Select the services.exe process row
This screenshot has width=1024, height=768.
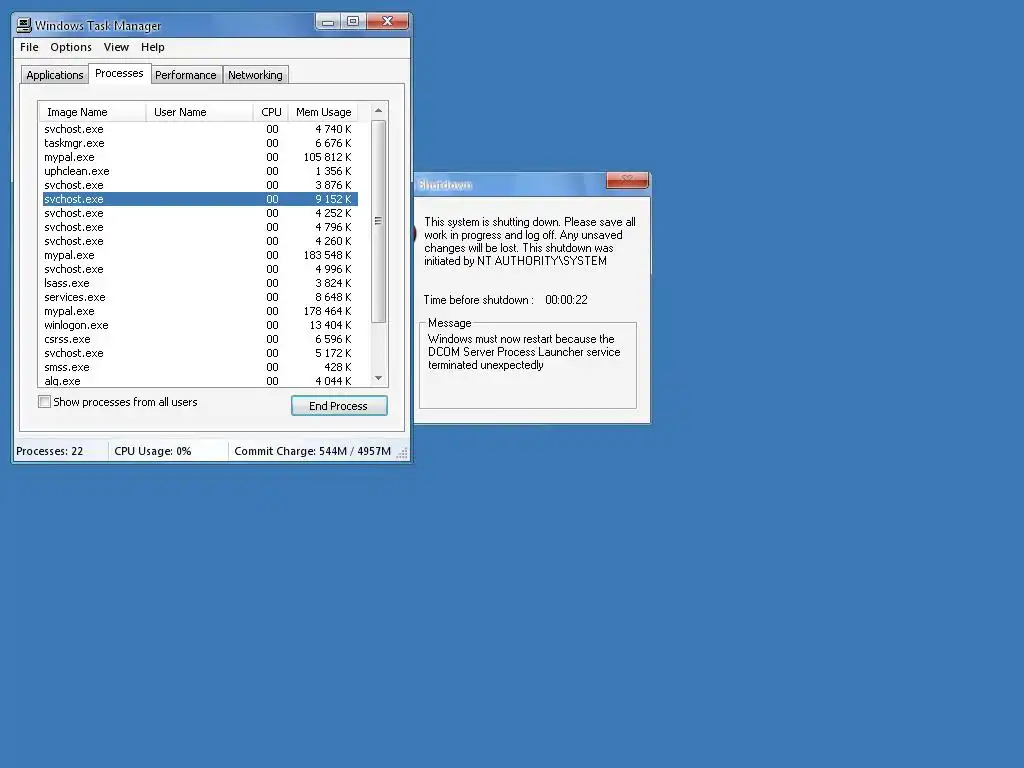[200, 297]
